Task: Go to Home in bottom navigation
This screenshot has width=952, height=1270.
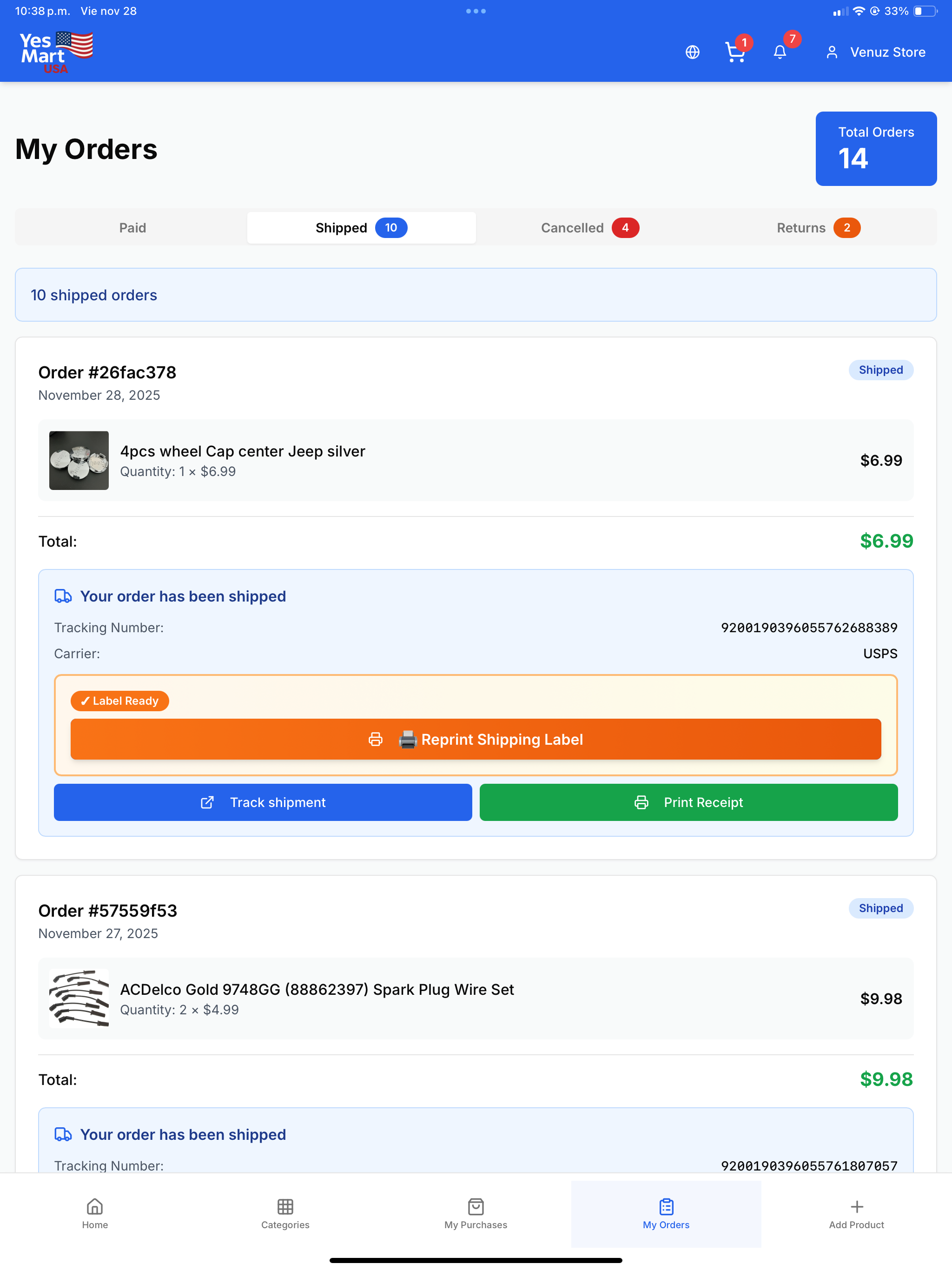Action: (x=95, y=1214)
